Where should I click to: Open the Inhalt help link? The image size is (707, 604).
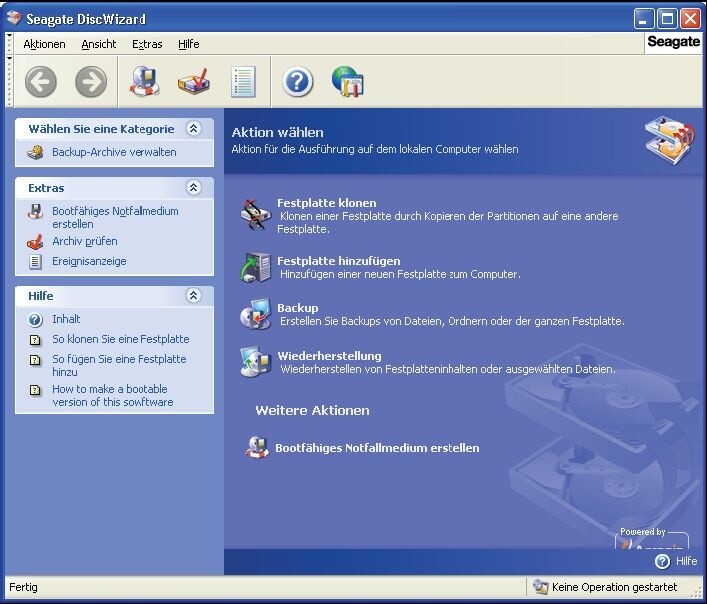tap(66, 319)
